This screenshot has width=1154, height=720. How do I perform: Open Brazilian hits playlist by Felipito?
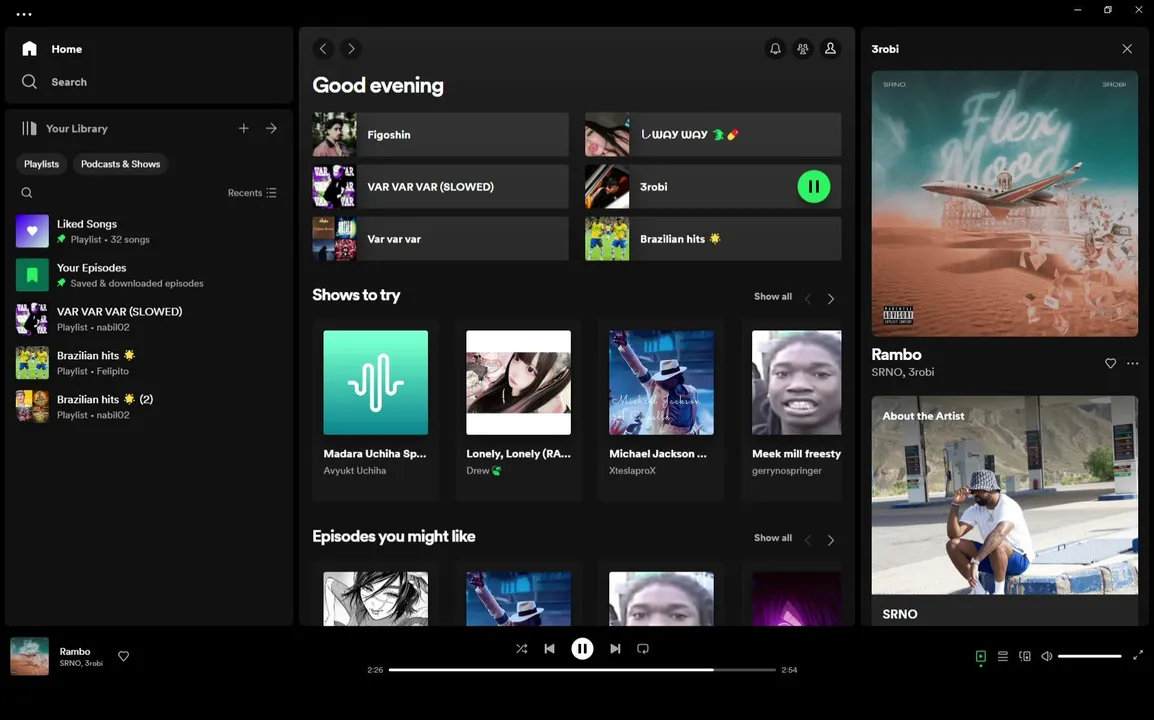149,363
